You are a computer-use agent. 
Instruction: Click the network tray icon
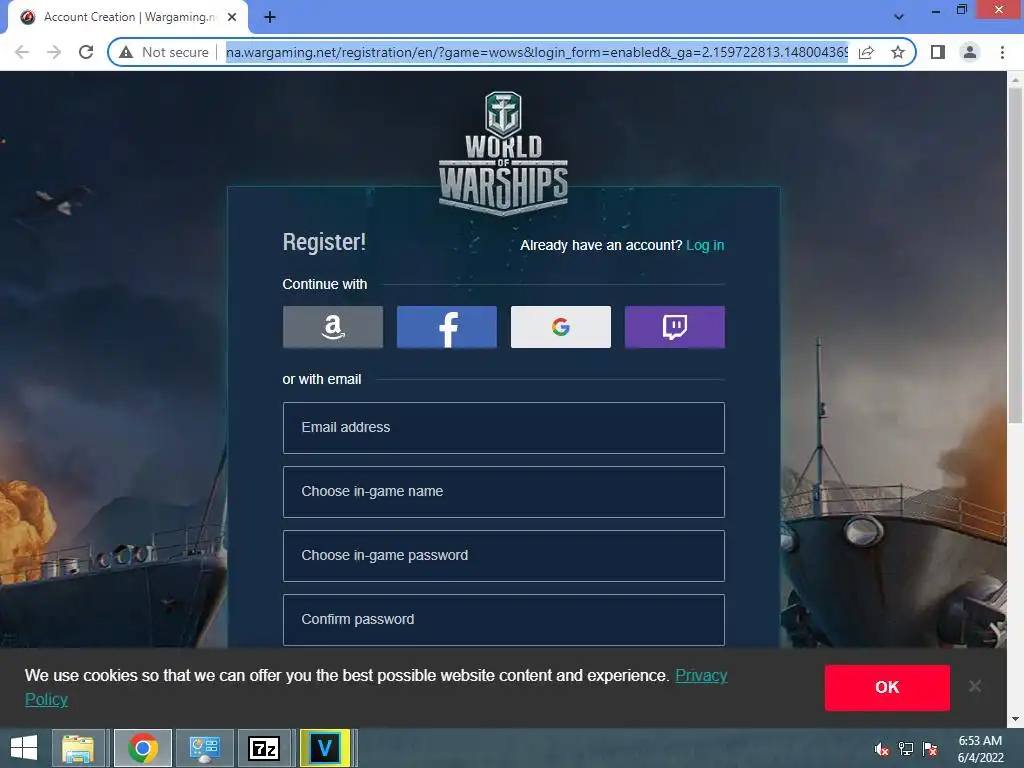coord(906,749)
